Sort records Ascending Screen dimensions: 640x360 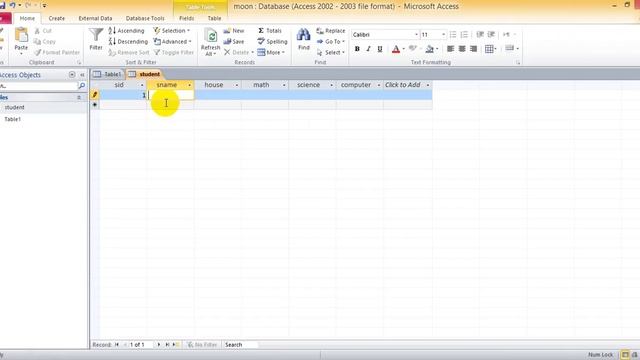(127, 31)
